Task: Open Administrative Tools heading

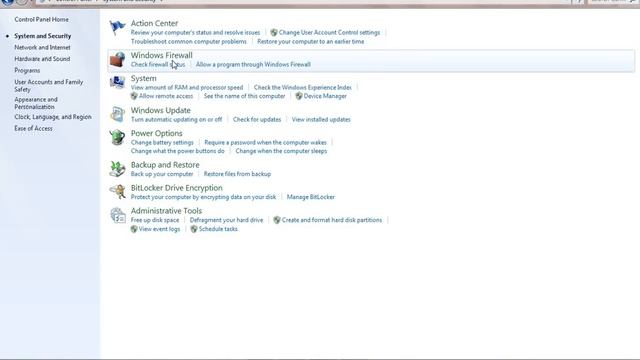Action: tap(167, 211)
